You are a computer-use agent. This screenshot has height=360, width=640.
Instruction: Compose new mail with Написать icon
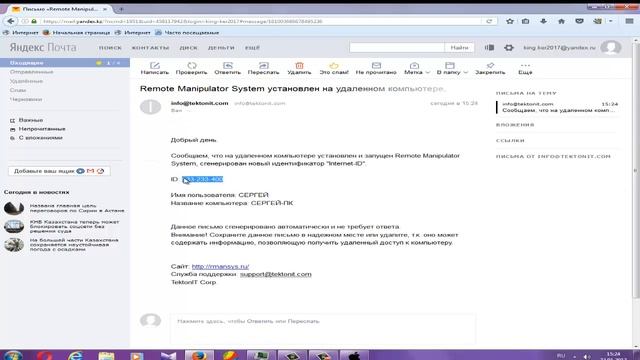click(x=154, y=68)
